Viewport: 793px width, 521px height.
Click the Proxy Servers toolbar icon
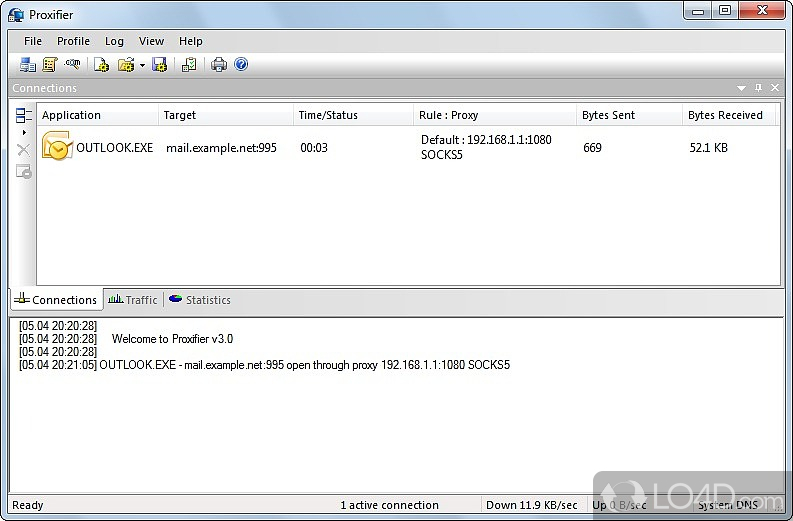(27, 65)
